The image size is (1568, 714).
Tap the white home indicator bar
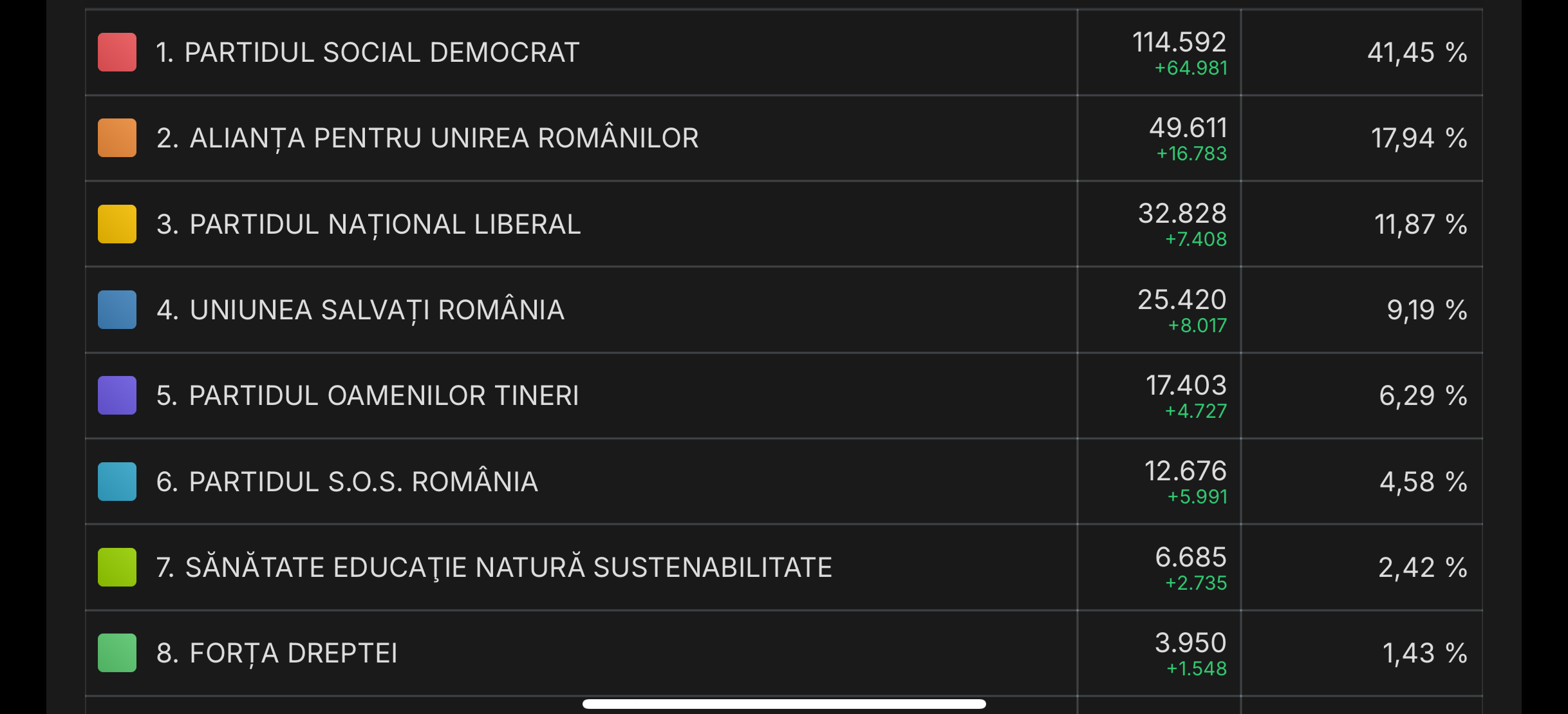(784, 704)
